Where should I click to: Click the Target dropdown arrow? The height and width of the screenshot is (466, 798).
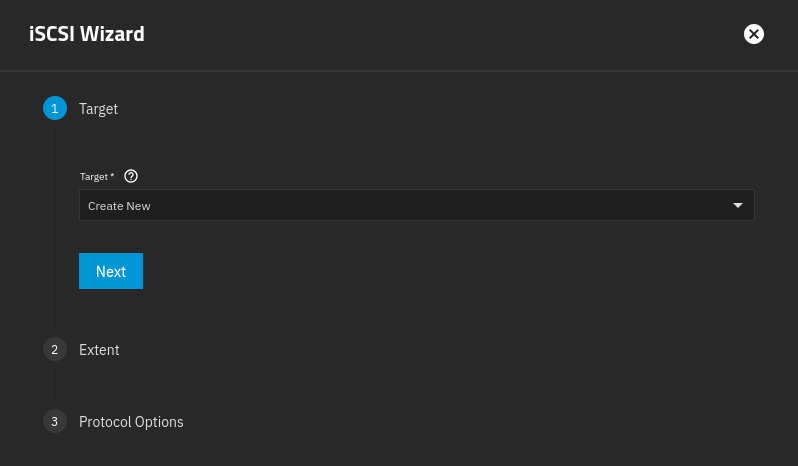pyautogui.click(x=738, y=205)
